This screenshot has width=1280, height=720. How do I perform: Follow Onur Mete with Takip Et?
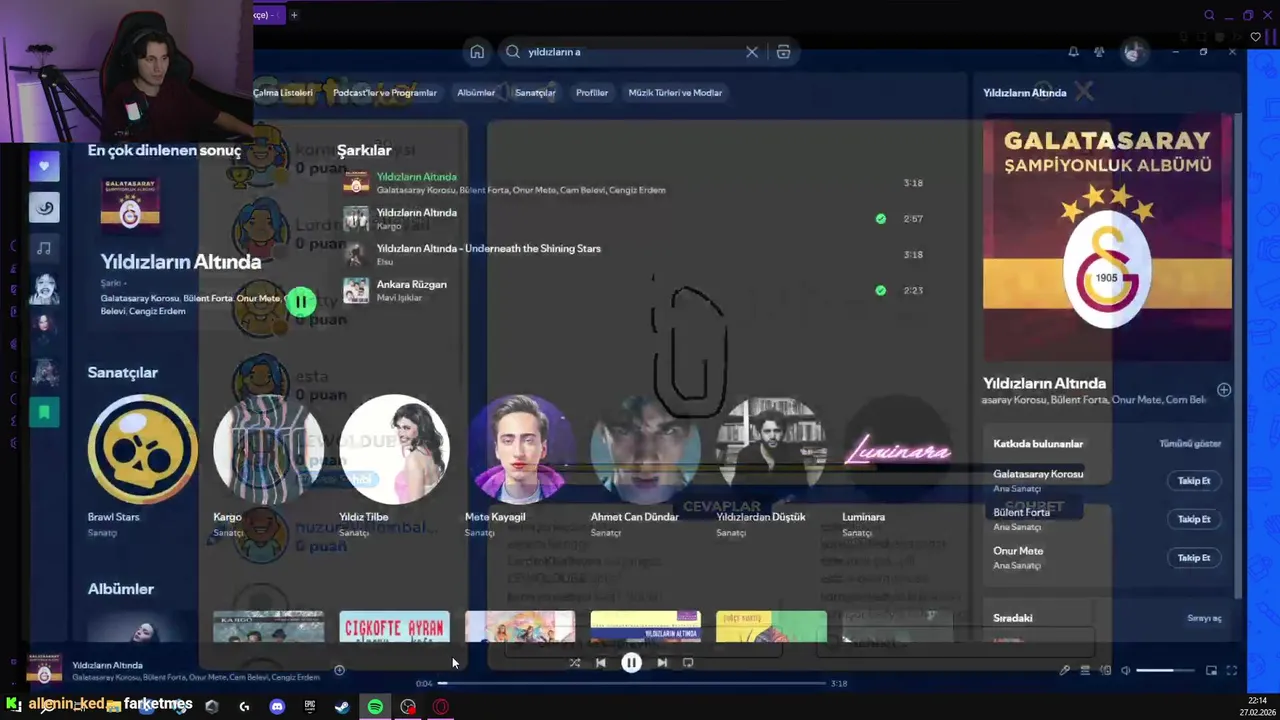pos(1194,558)
